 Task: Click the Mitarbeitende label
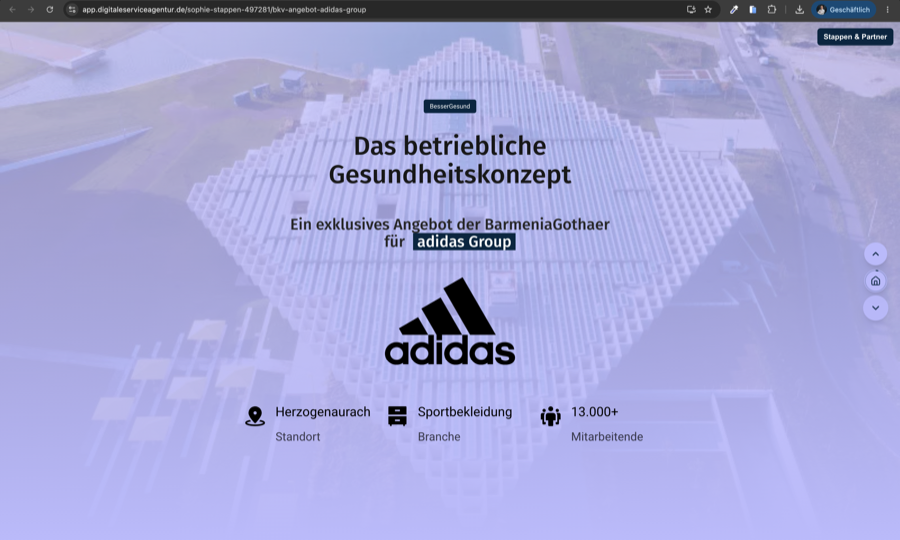coord(607,437)
